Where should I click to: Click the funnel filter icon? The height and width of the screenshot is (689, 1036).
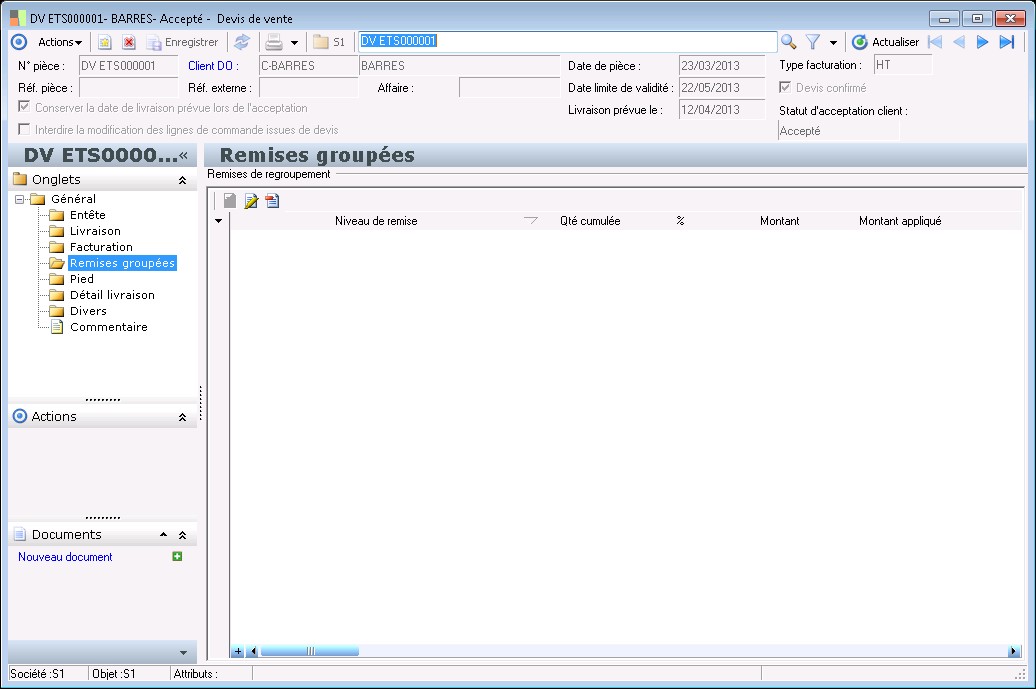click(x=813, y=42)
